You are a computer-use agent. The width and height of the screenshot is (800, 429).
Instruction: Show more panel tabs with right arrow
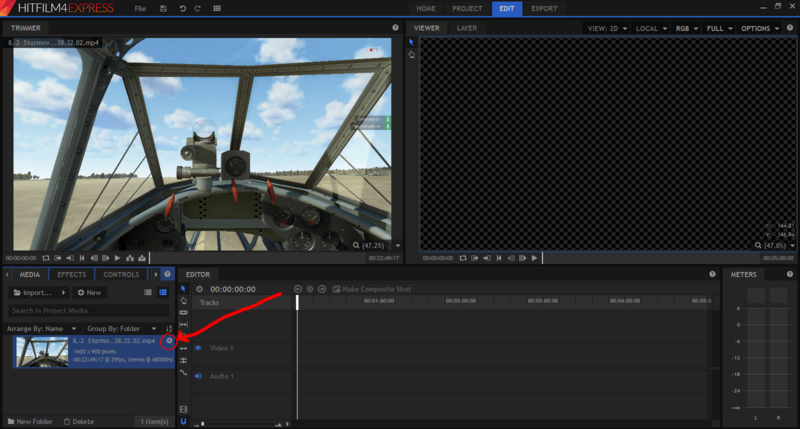point(156,274)
